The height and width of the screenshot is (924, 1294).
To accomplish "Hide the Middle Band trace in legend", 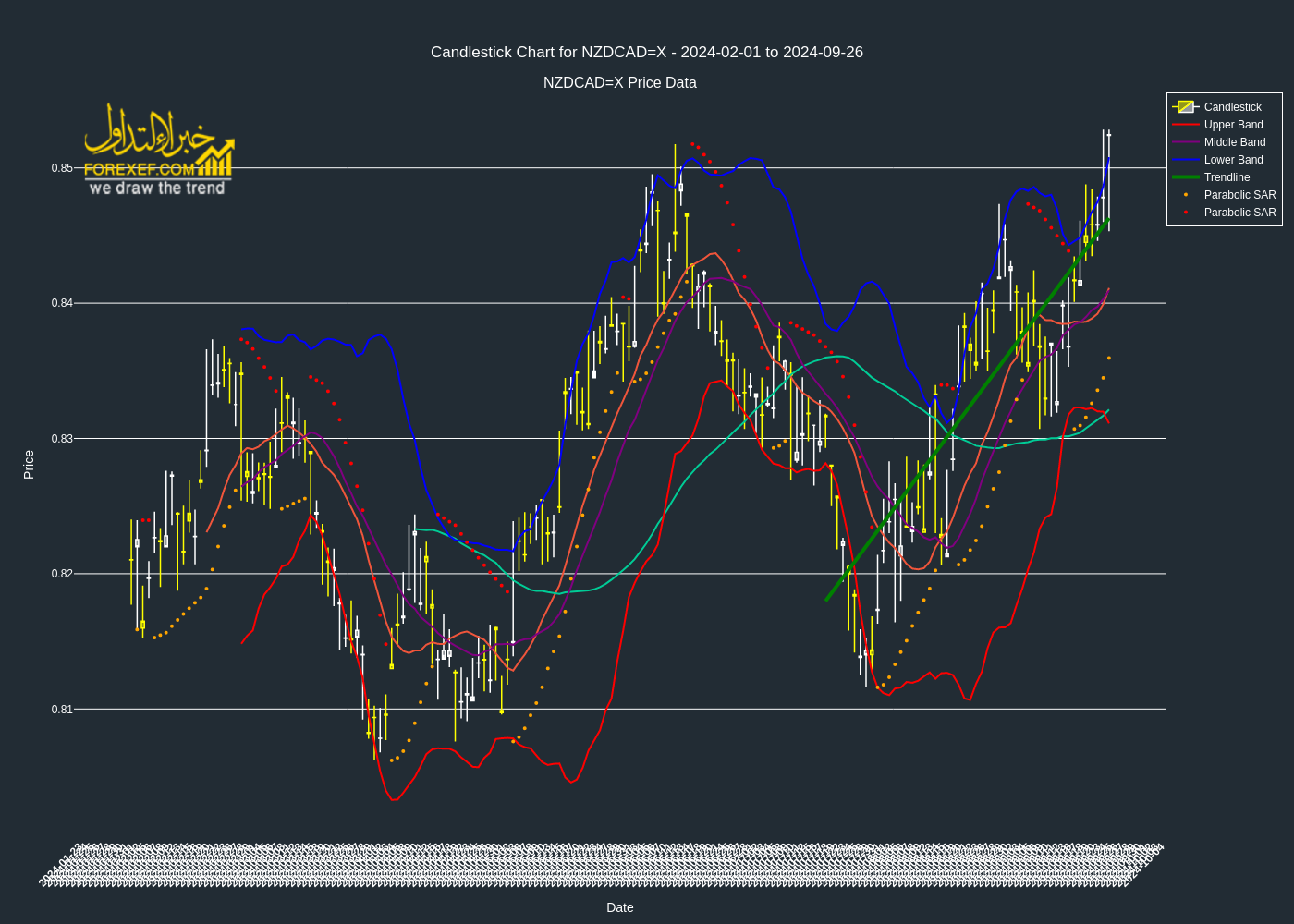I will 1225,142.
